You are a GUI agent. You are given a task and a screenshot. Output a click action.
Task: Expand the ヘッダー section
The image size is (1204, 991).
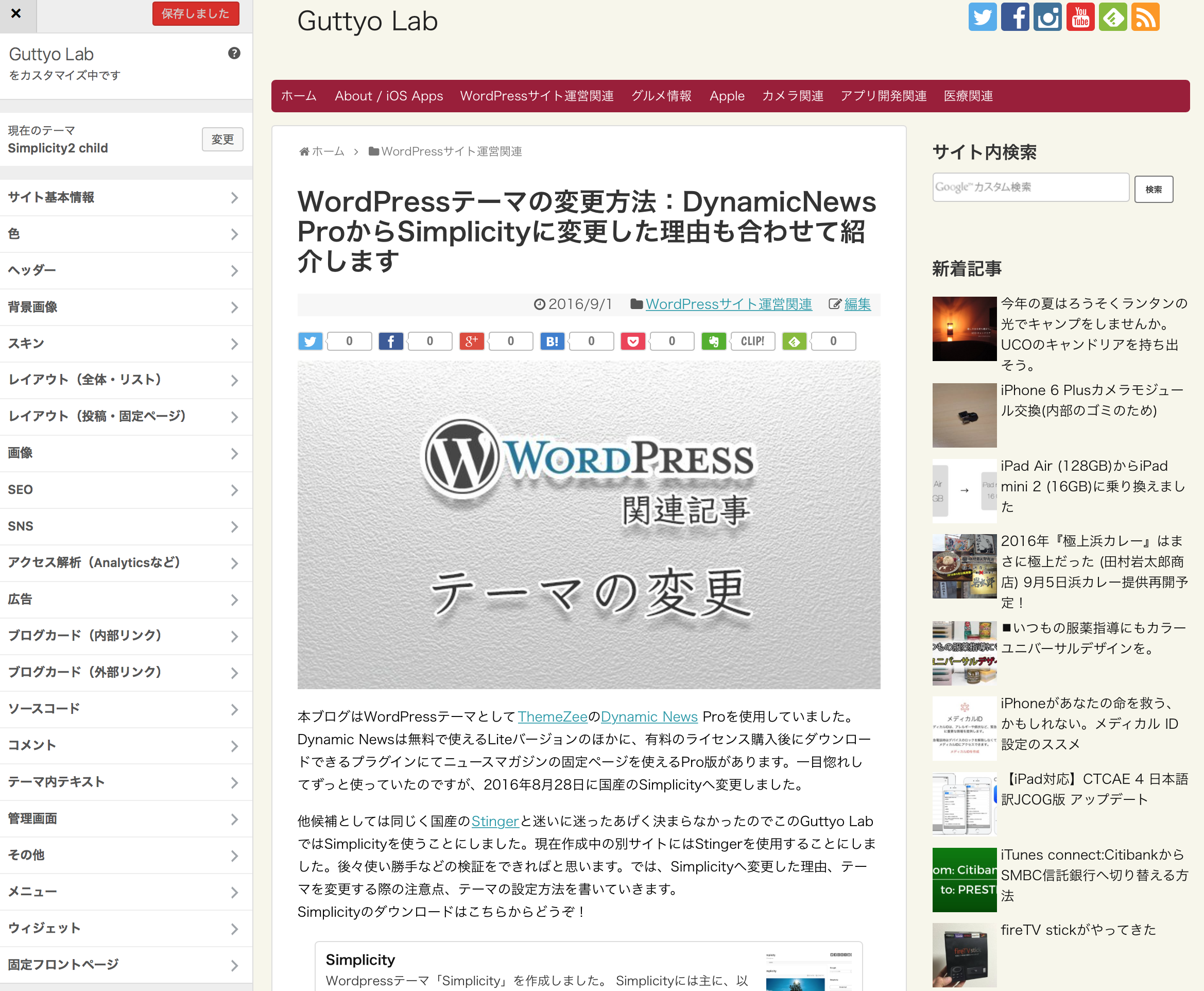click(x=126, y=270)
